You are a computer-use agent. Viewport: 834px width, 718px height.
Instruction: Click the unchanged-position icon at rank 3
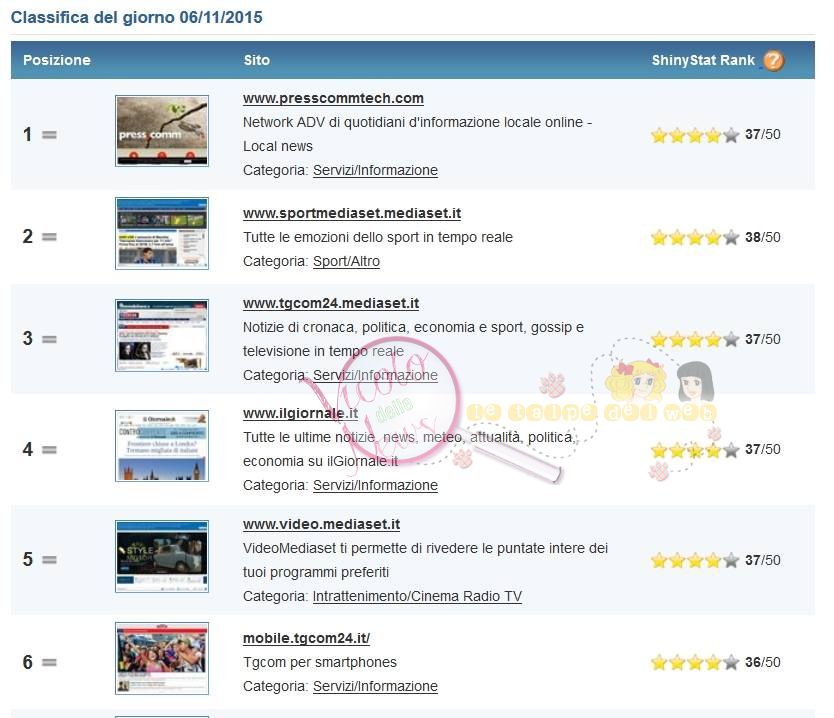click(49, 339)
